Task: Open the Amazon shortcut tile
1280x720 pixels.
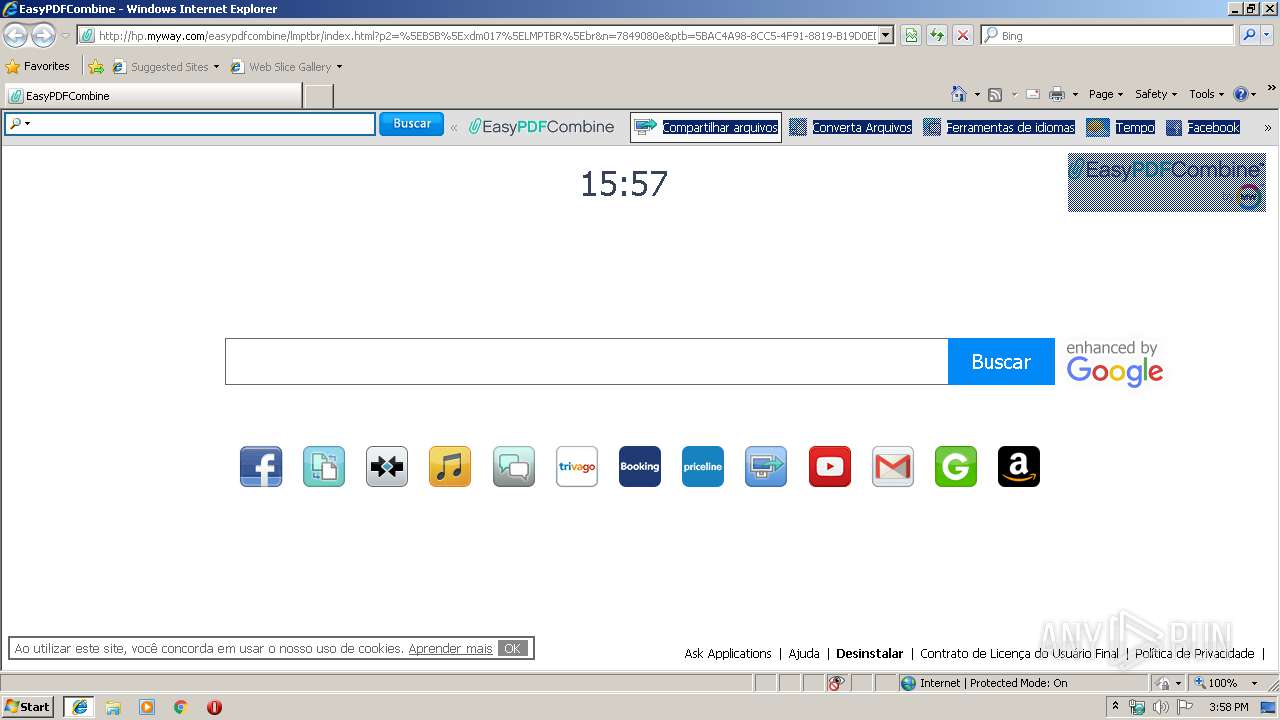Action: click(1019, 467)
